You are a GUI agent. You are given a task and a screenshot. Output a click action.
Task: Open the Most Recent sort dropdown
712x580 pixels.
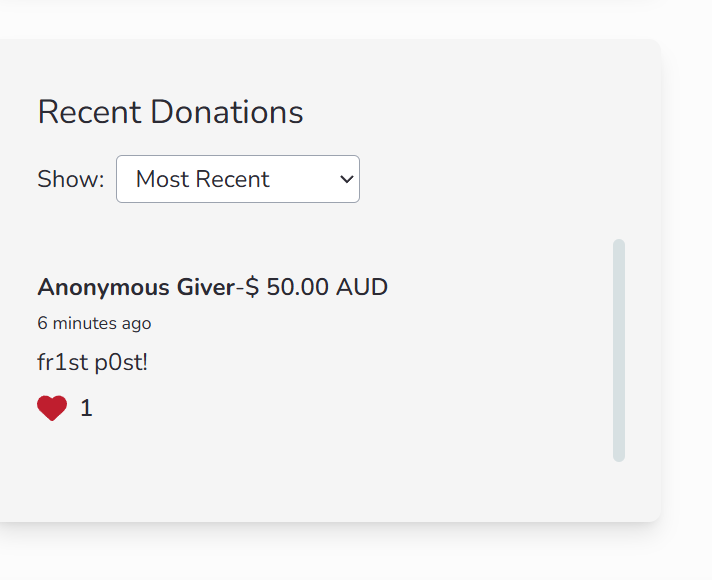click(x=238, y=179)
